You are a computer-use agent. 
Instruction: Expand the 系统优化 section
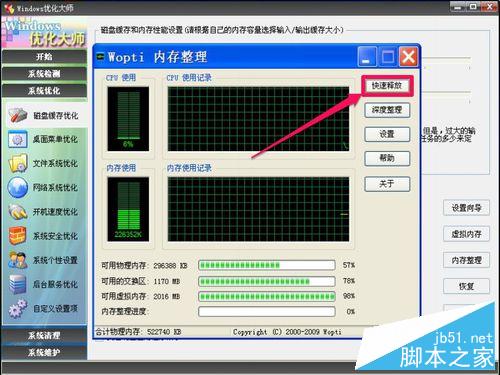44,91
